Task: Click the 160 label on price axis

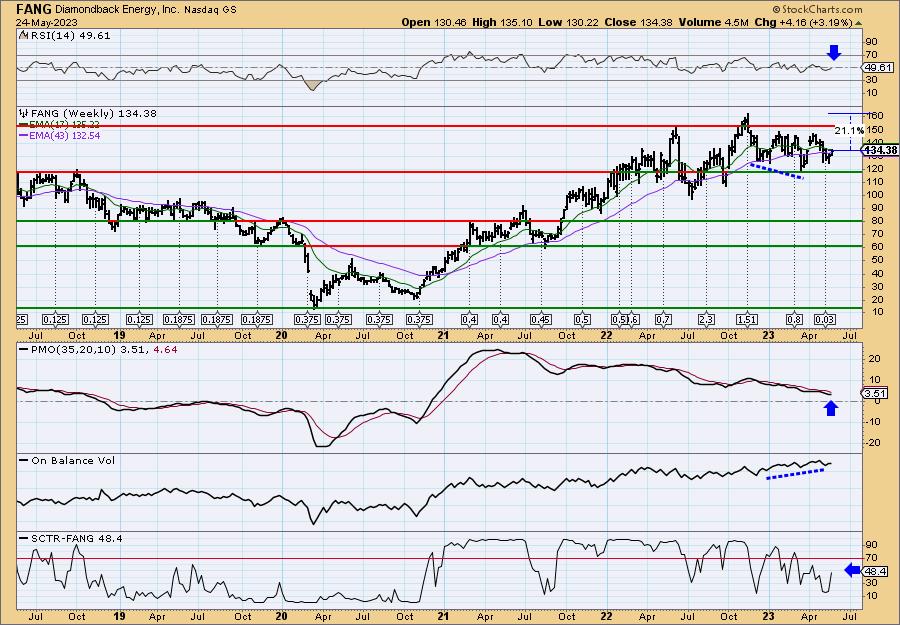Action: [874, 115]
